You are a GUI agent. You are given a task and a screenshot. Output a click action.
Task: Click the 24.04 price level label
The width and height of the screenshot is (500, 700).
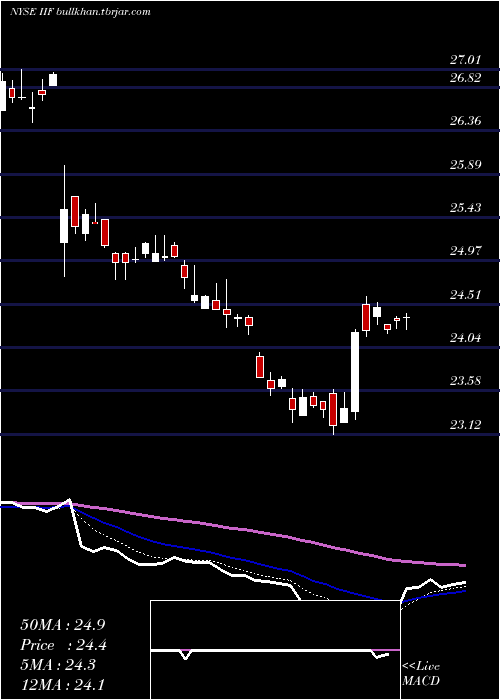pos(465,338)
